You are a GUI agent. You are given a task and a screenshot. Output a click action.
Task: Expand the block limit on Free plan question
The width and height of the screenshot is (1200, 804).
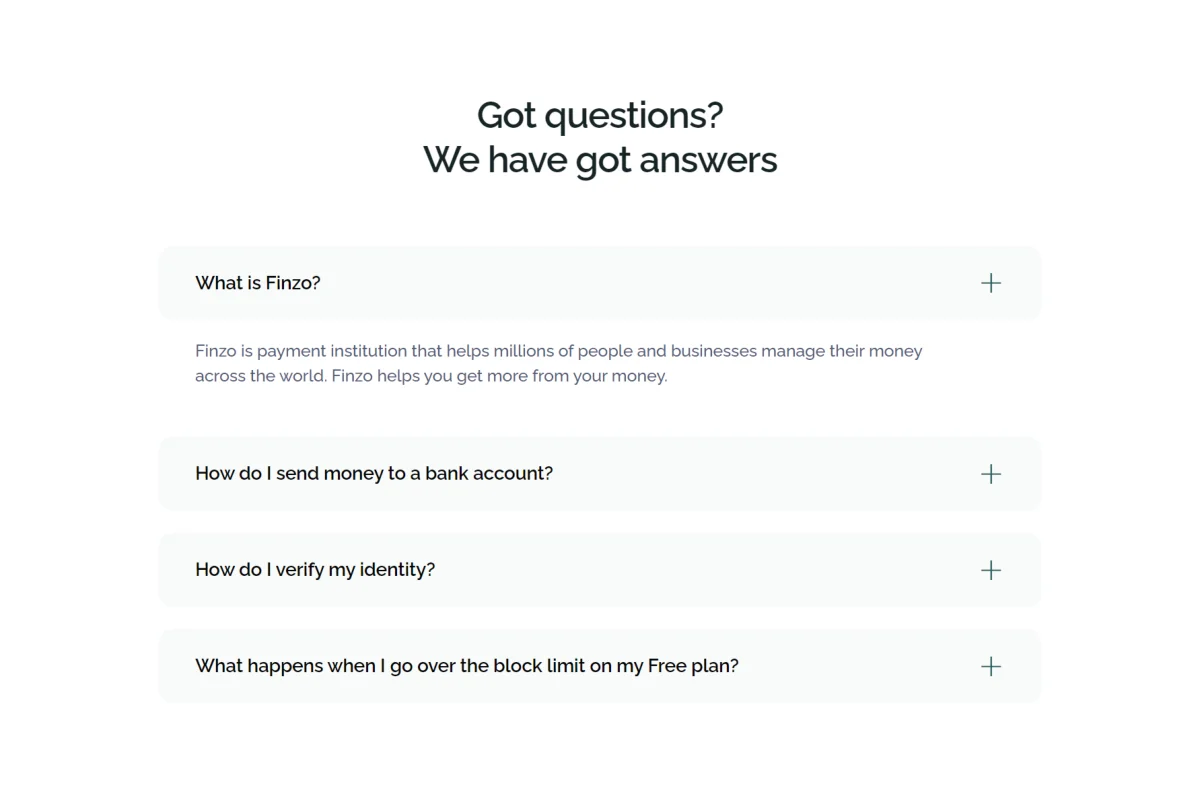pyautogui.click(x=600, y=666)
